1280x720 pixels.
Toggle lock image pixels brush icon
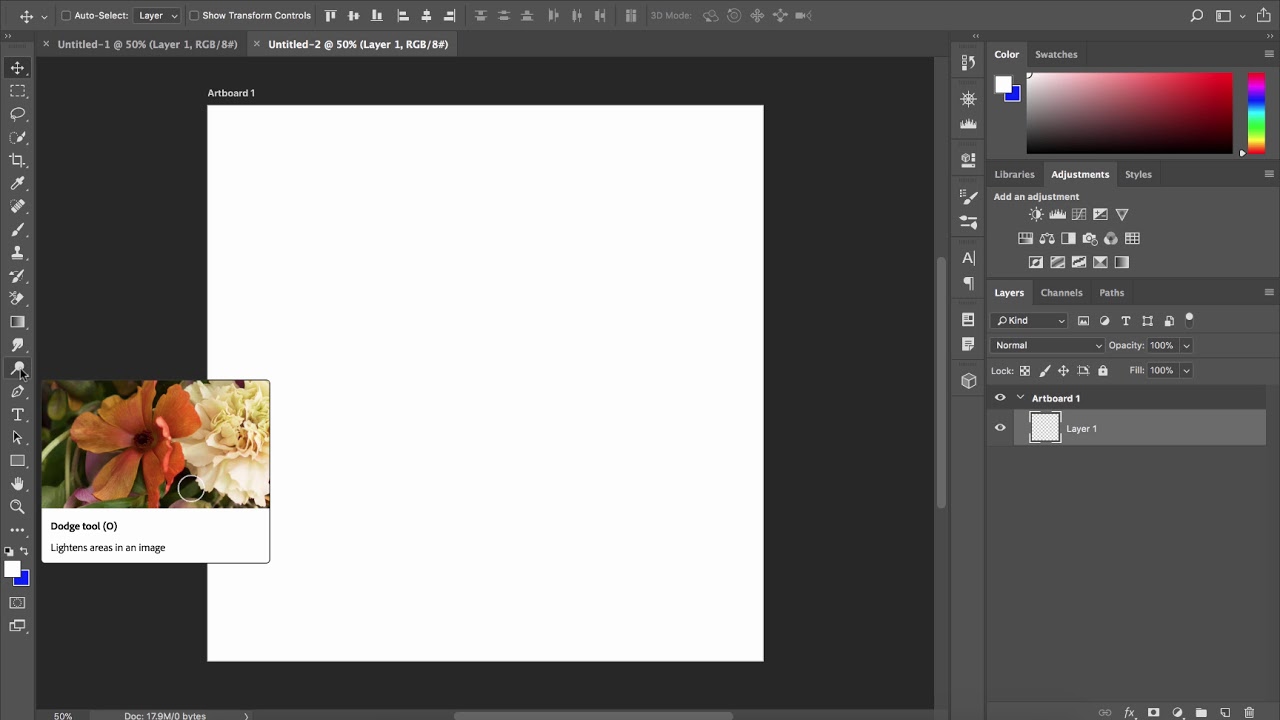[1045, 371]
